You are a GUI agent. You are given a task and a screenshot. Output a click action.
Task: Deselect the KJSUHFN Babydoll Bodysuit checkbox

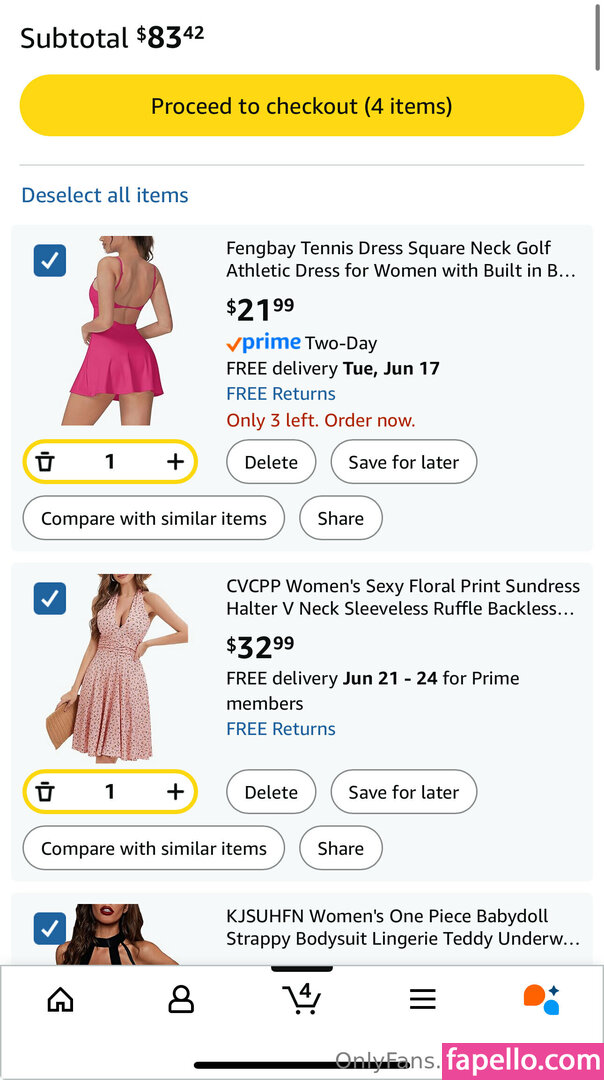pos(50,928)
